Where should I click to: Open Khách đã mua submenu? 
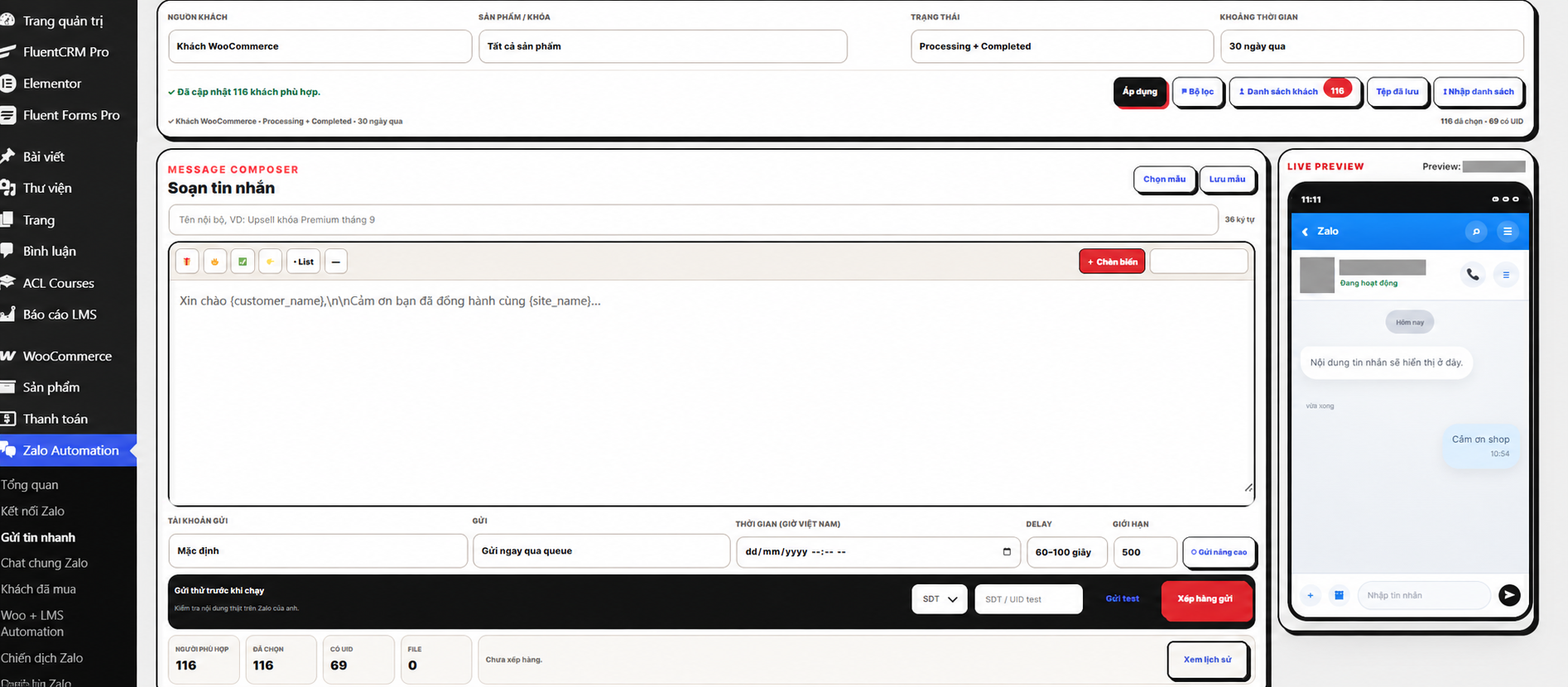click(39, 589)
